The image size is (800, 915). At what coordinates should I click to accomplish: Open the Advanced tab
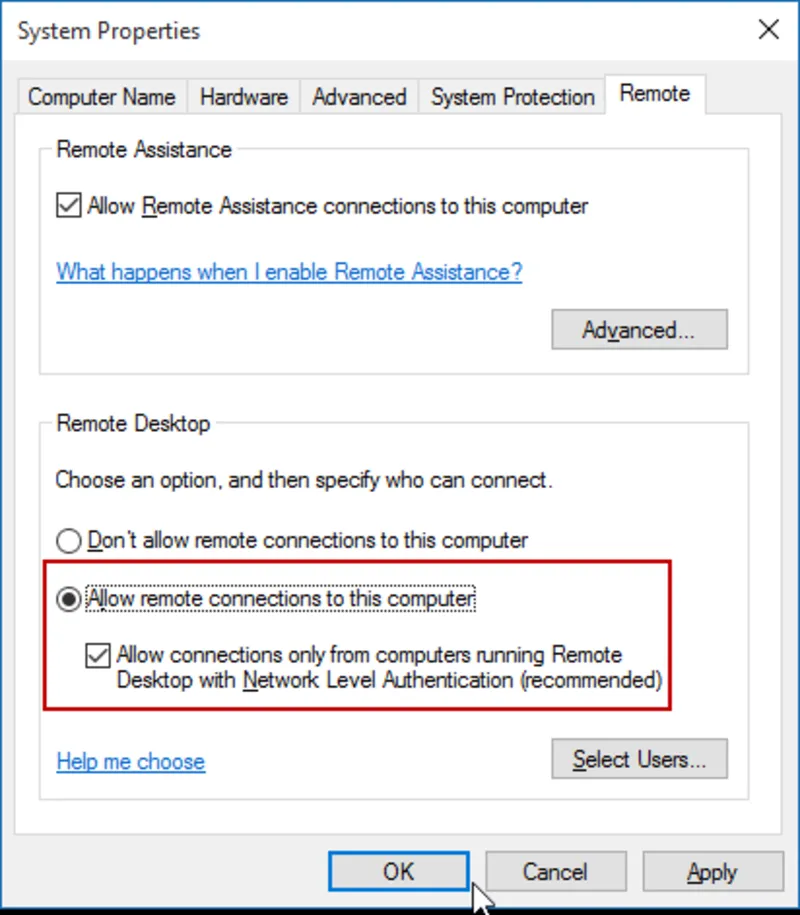click(x=358, y=97)
